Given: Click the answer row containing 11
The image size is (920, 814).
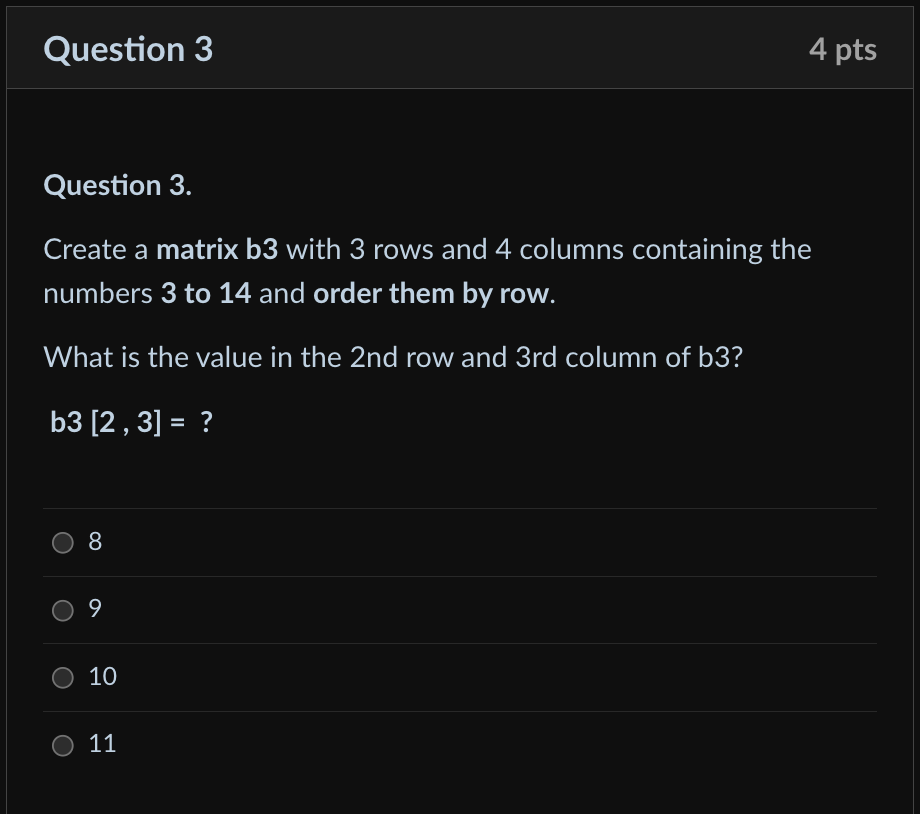Looking at the screenshot, I should [x=460, y=744].
